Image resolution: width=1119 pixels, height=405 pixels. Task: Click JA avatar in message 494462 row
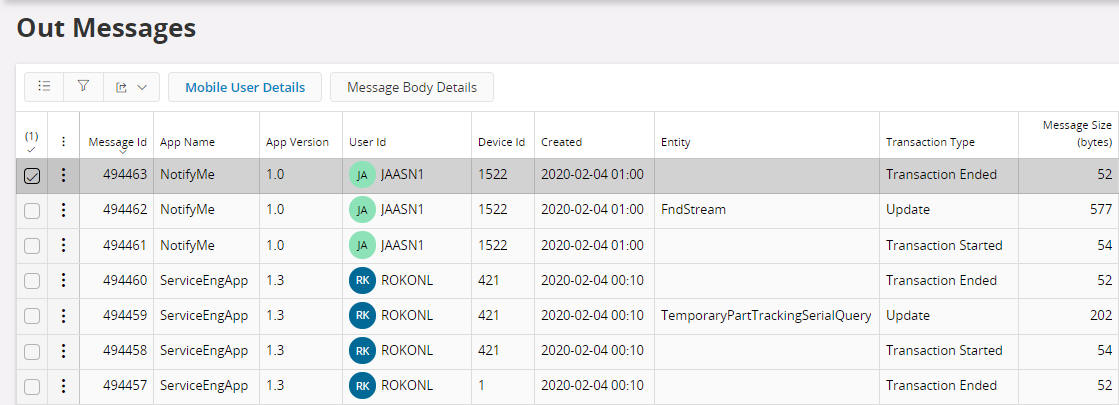pos(362,210)
